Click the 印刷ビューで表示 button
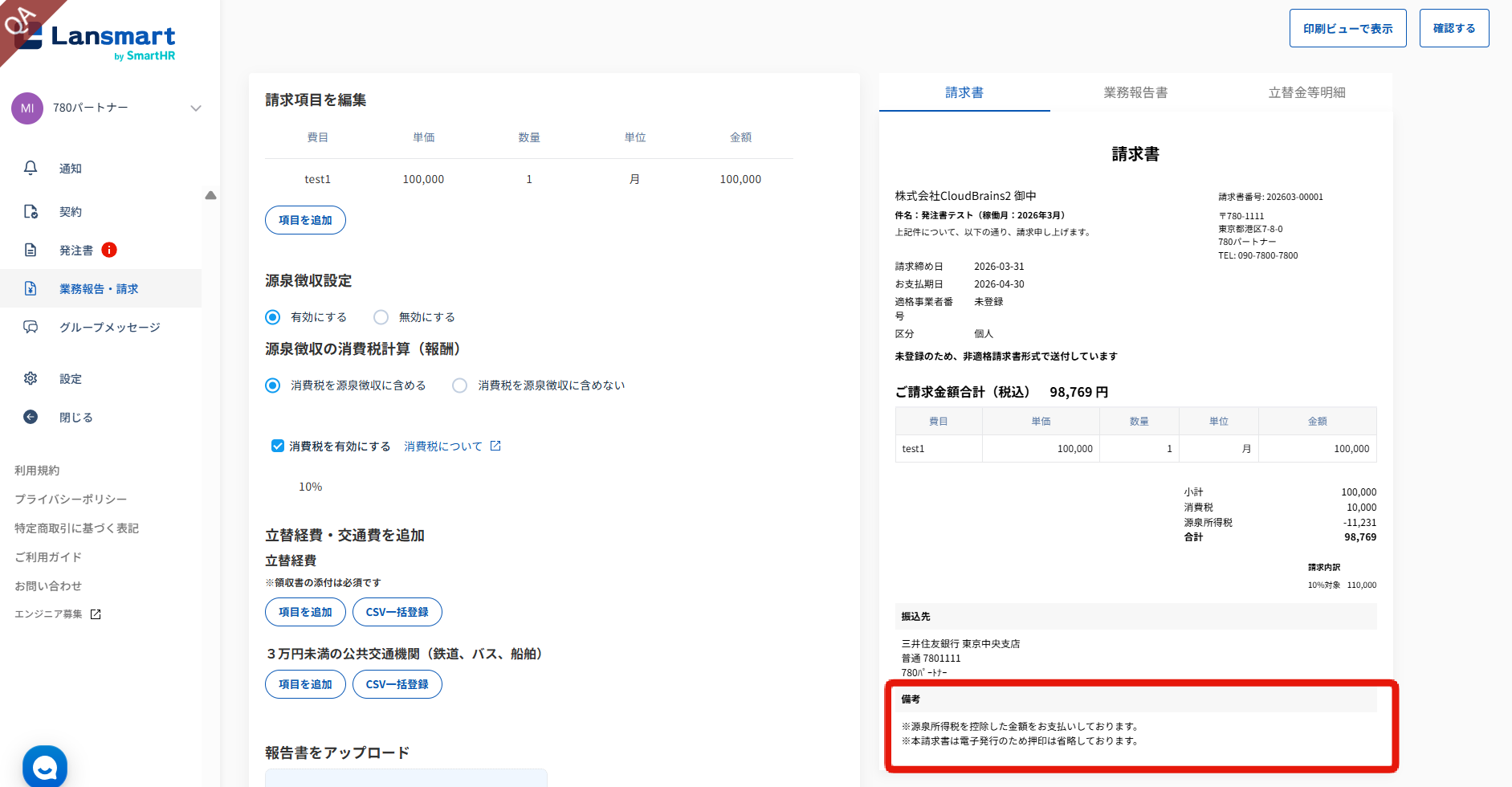1512x787 pixels. (1347, 28)
